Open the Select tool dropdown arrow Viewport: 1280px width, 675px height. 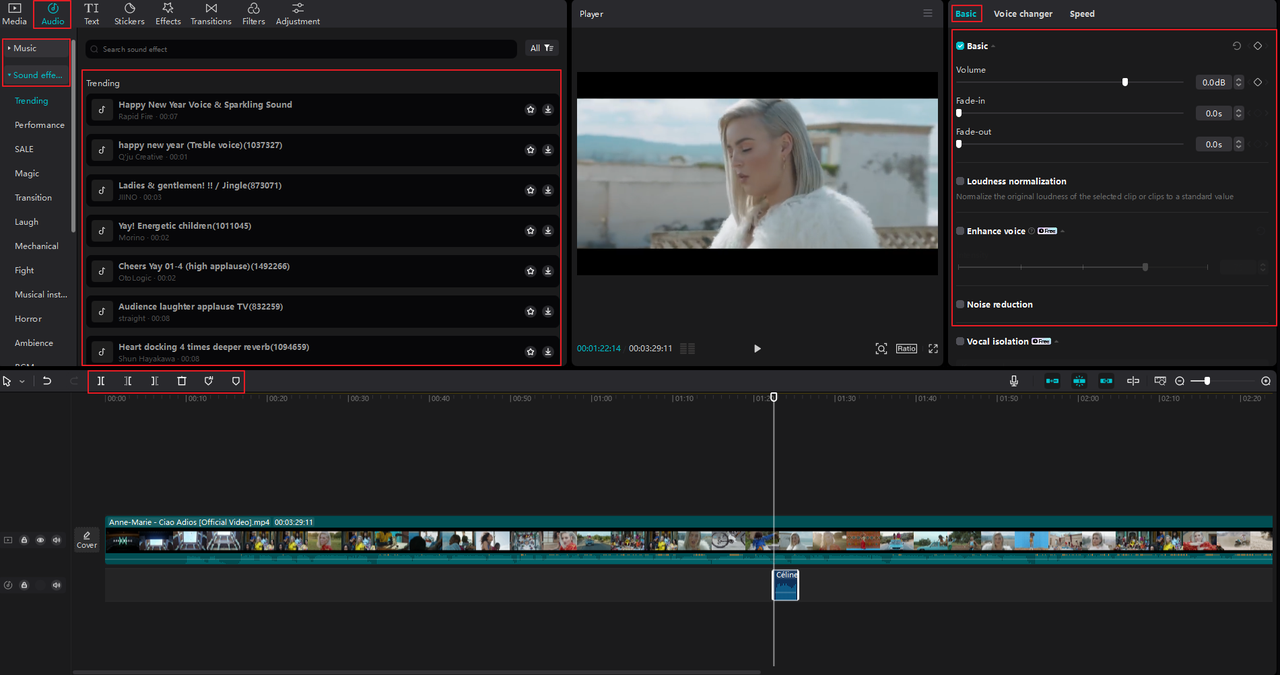click(22, 381)
